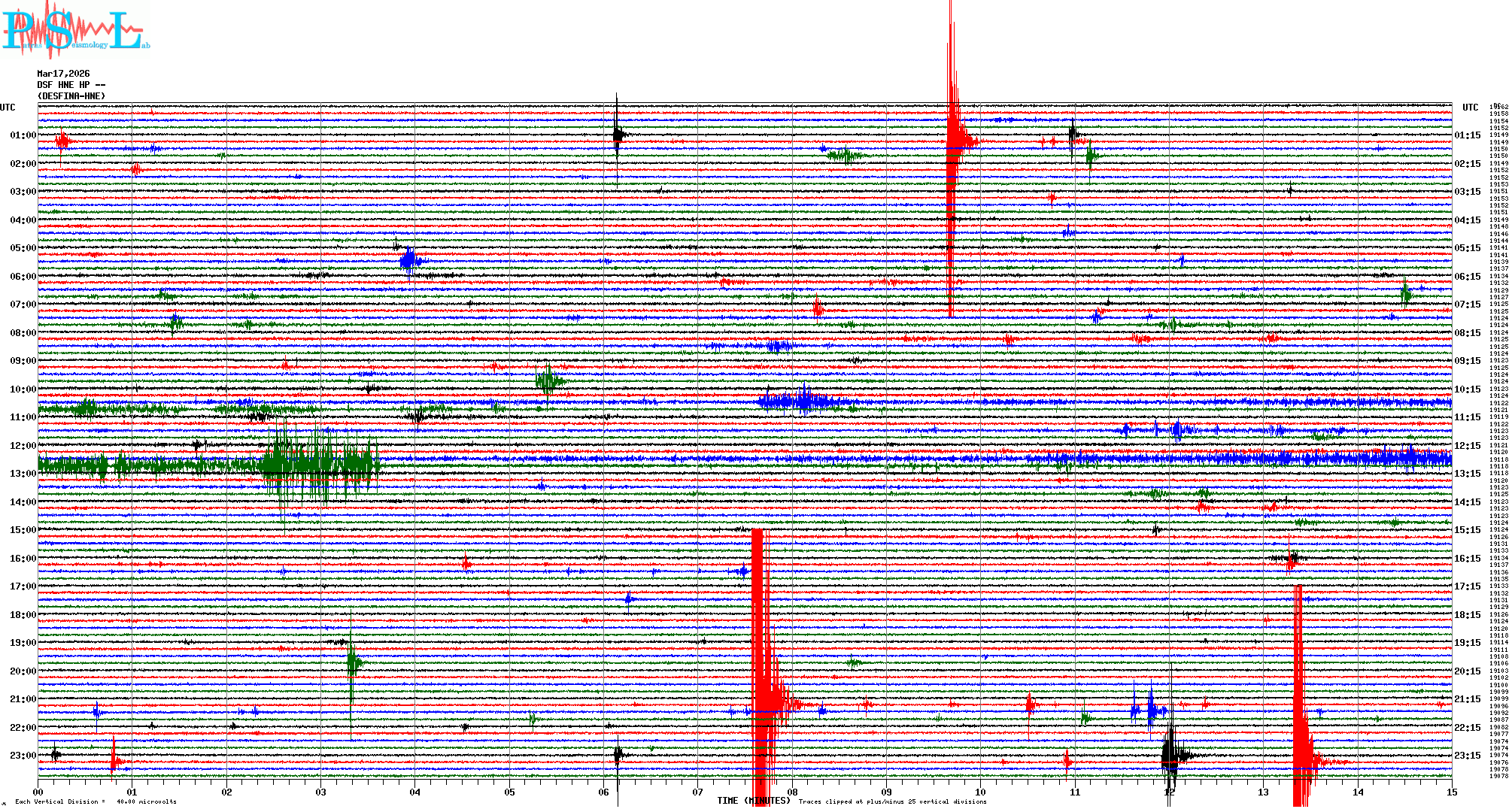Select the 23:00 hour label on left axis

(23, 756)
